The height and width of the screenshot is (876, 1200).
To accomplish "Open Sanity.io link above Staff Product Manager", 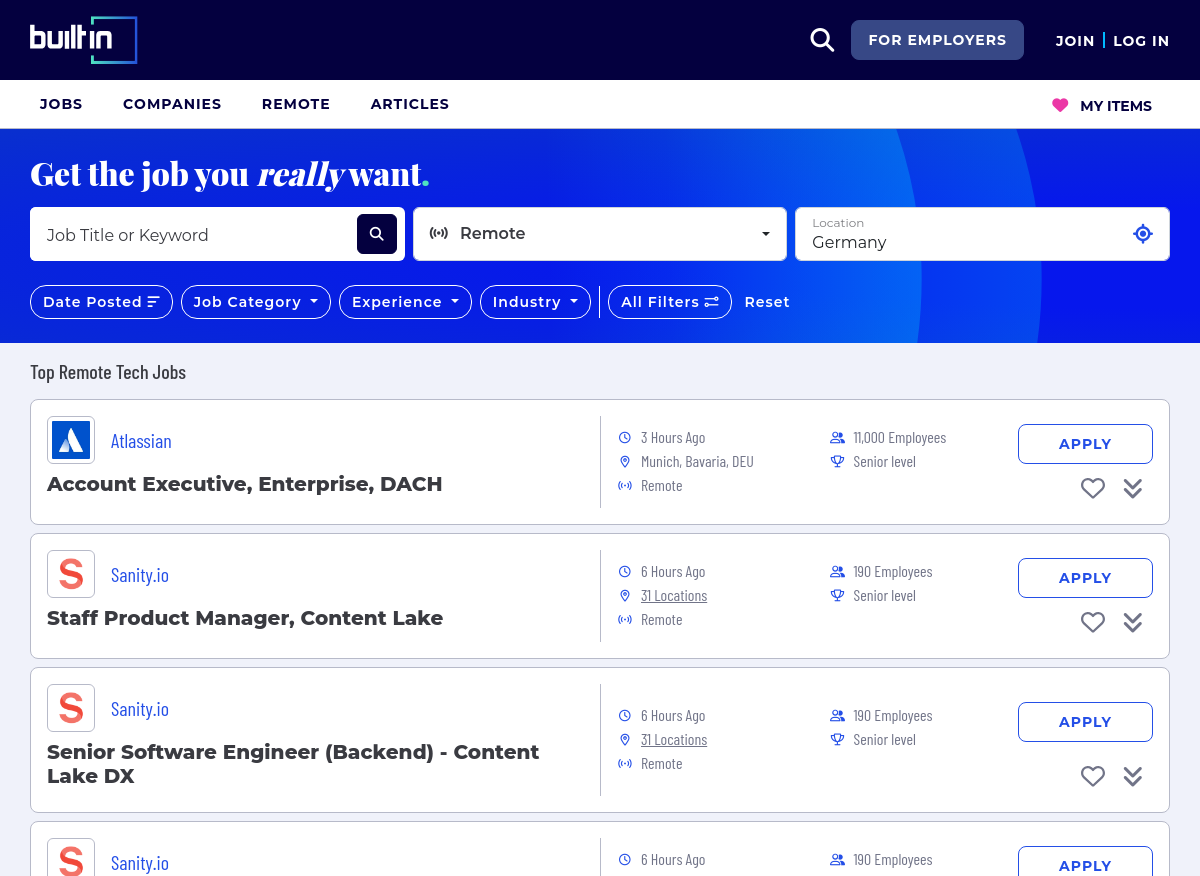I will coord(140,575).
